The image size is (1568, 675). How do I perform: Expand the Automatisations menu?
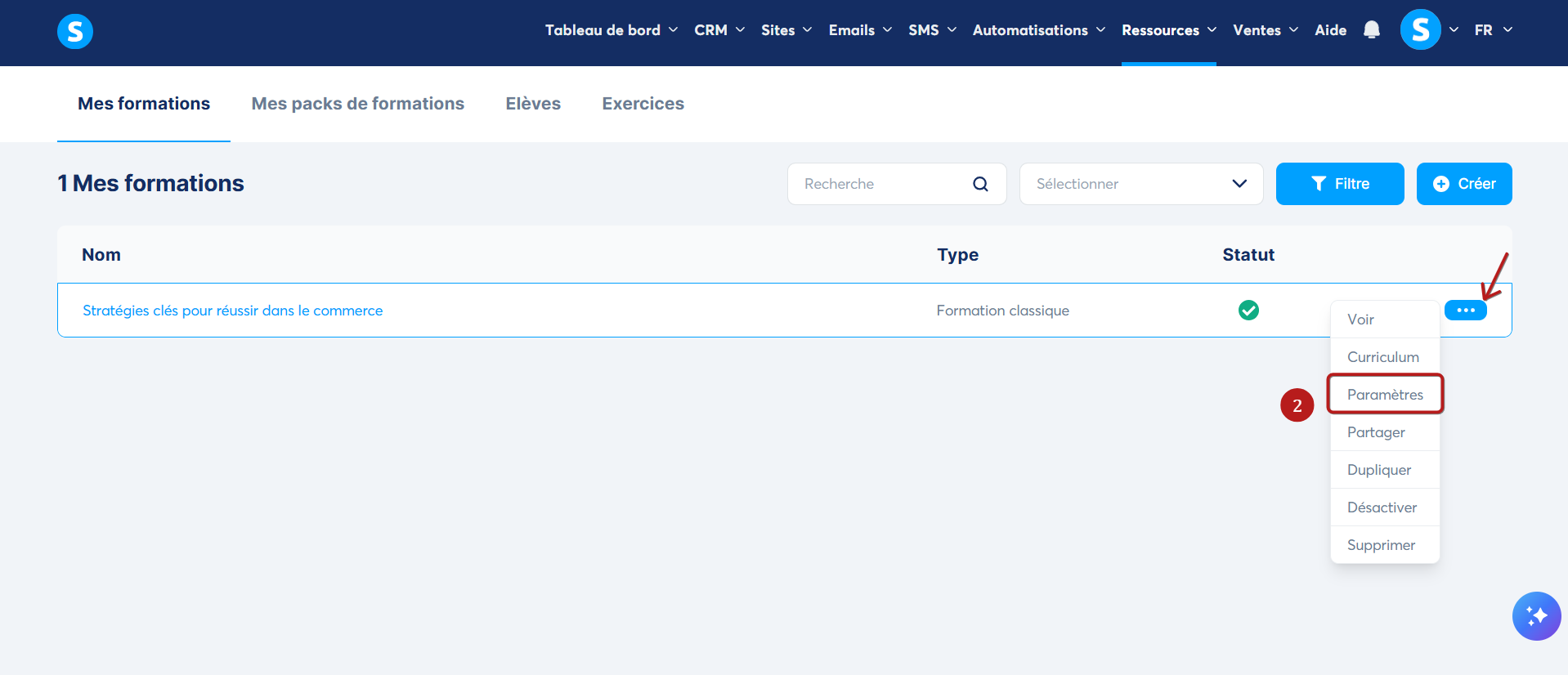[x=1039, y=30]
